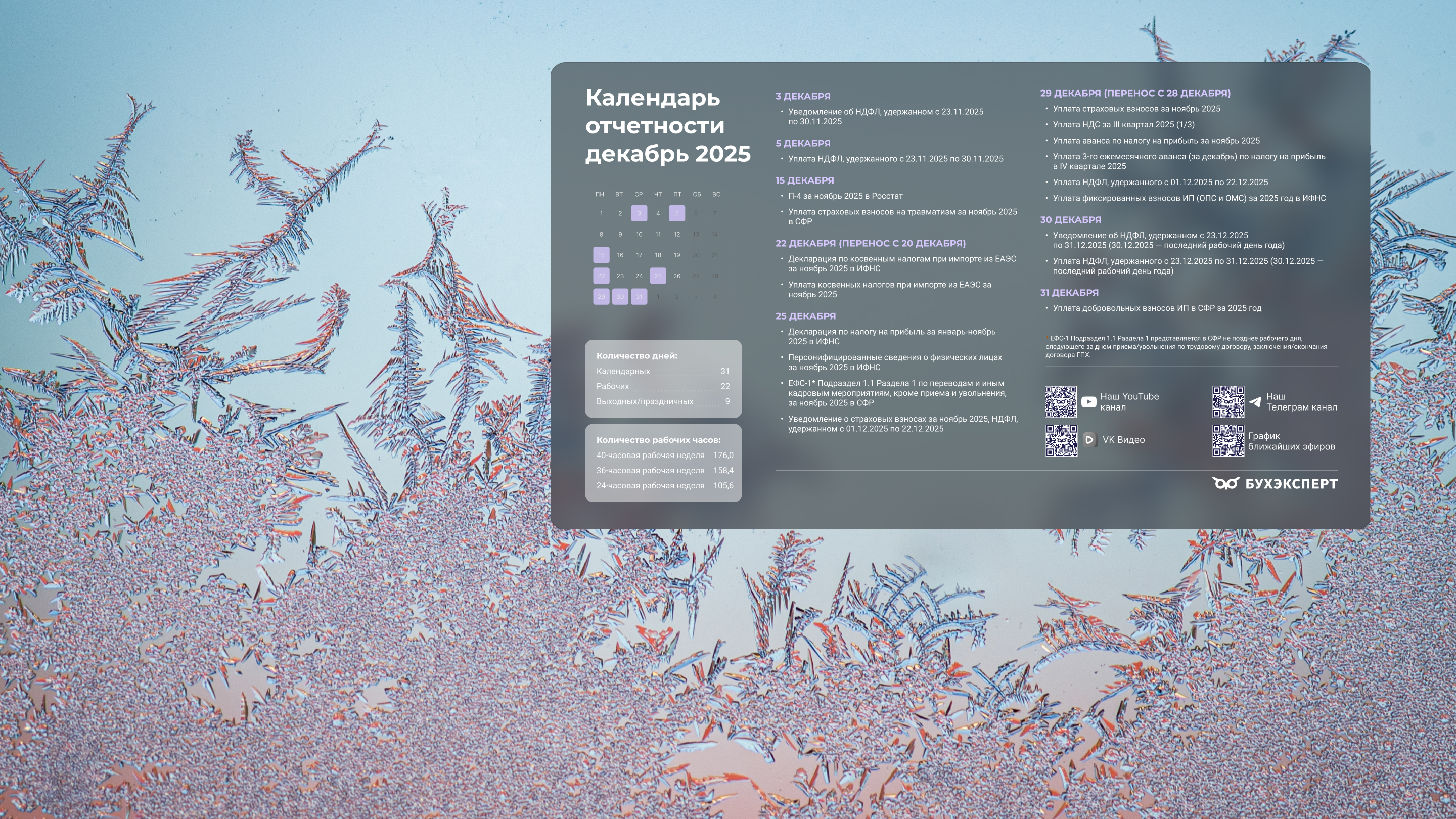The width and height of the screenshot is (1456, 819).
Task: Click the QR code beside VK Видео
Action: click(1061, 440)
